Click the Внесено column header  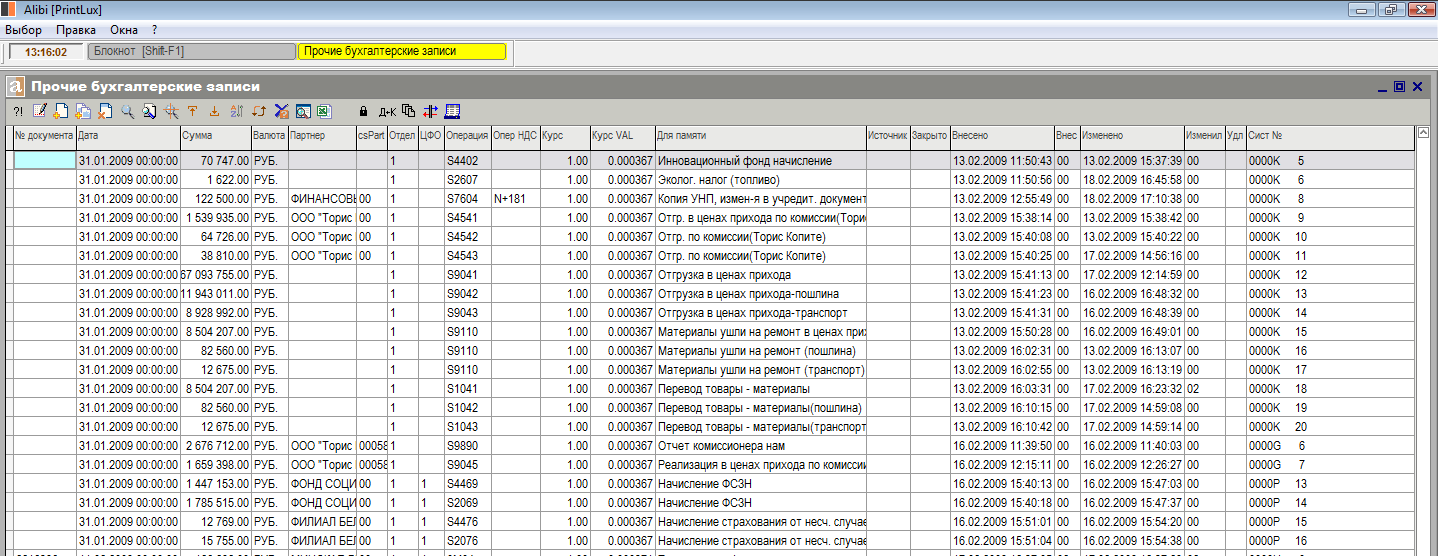[1001, 135]
